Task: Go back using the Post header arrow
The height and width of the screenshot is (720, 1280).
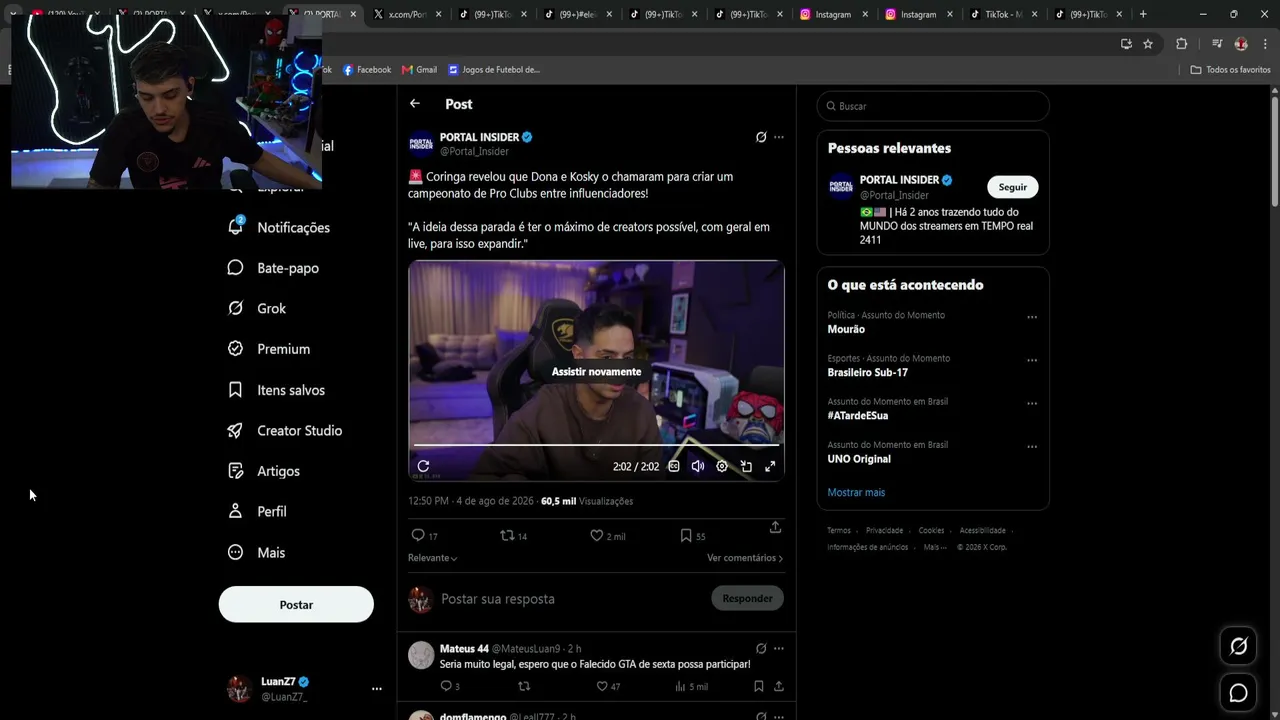Action: click(x=415, y=104)
